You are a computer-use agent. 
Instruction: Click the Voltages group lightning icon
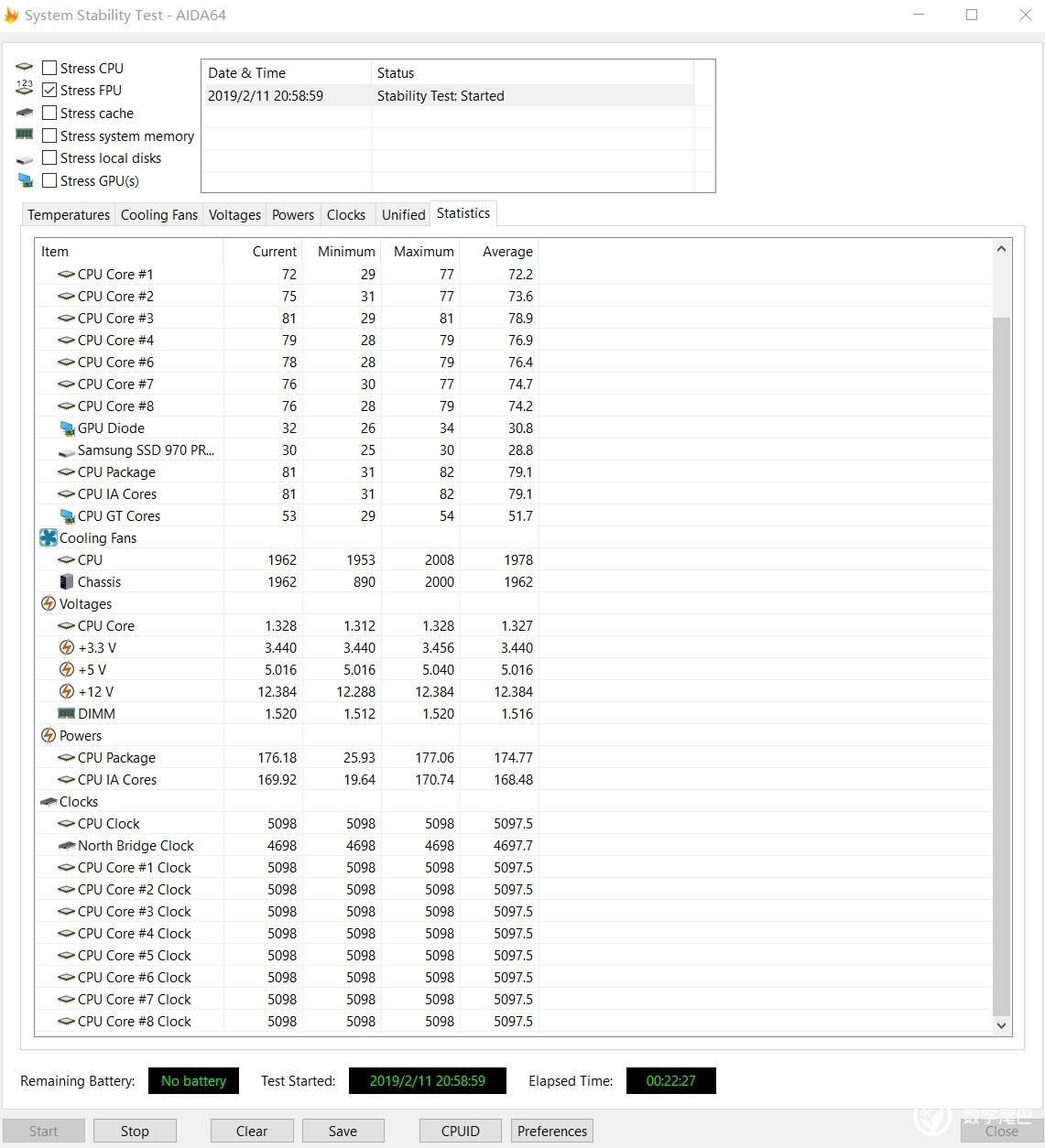click(x=49, y=603)
